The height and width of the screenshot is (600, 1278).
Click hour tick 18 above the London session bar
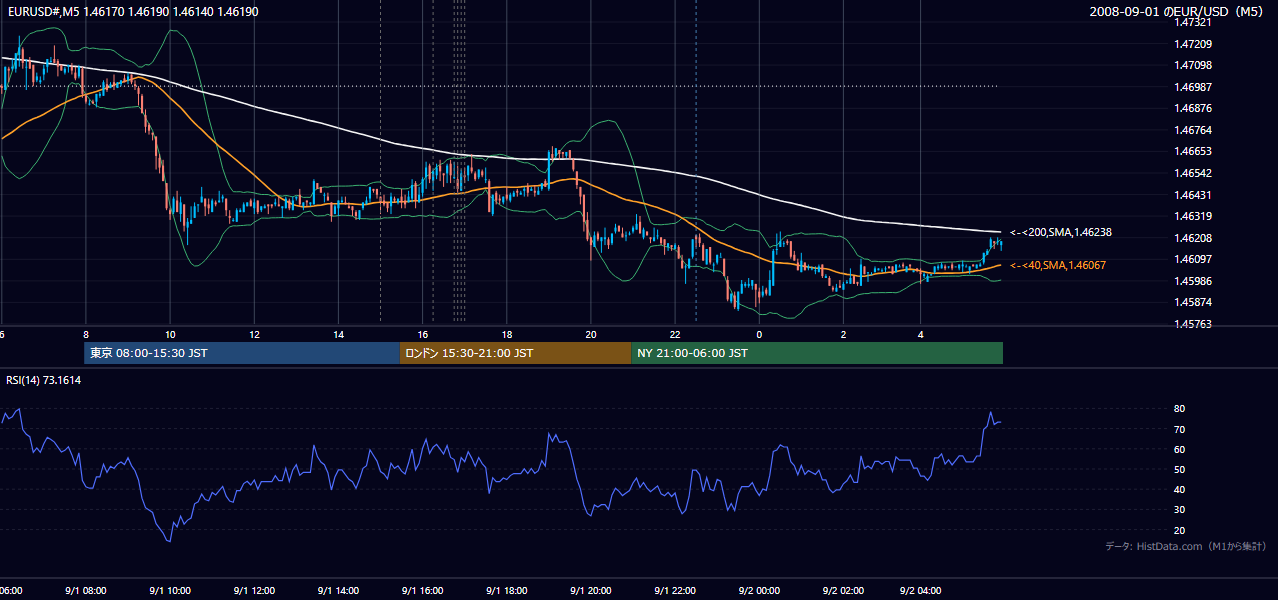point(506,334)
